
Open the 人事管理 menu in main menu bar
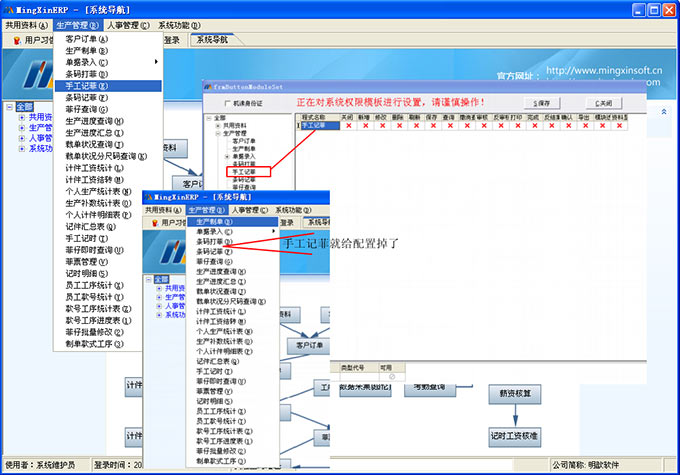tap(128, 26)
